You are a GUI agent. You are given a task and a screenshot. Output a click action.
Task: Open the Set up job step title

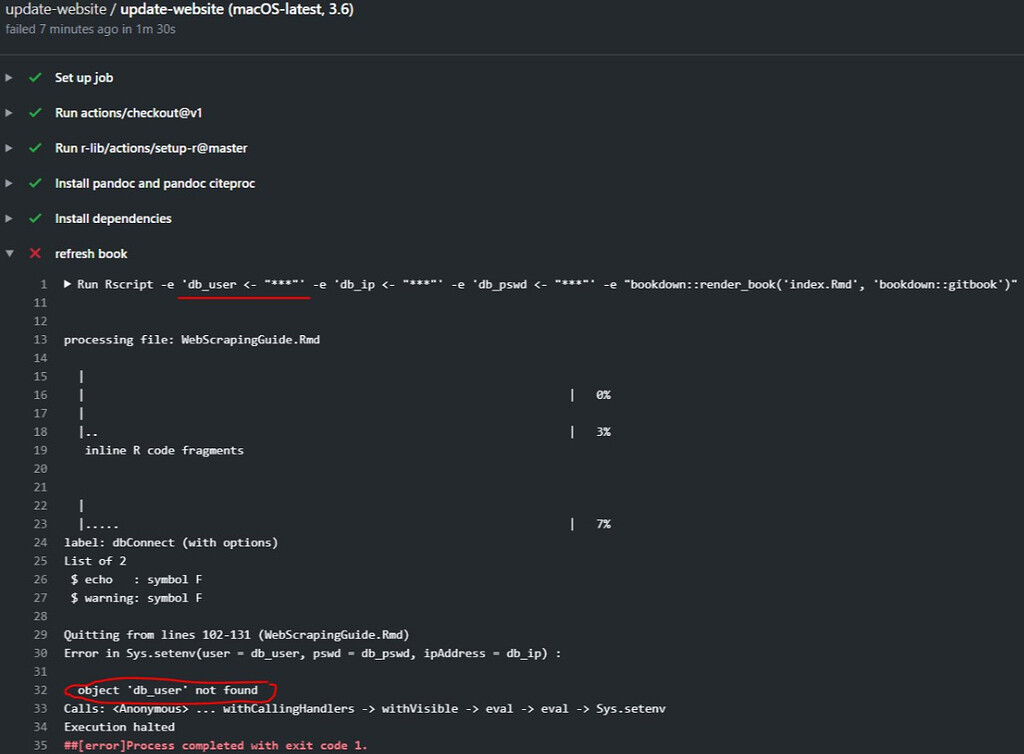click(x=84, y=78)
